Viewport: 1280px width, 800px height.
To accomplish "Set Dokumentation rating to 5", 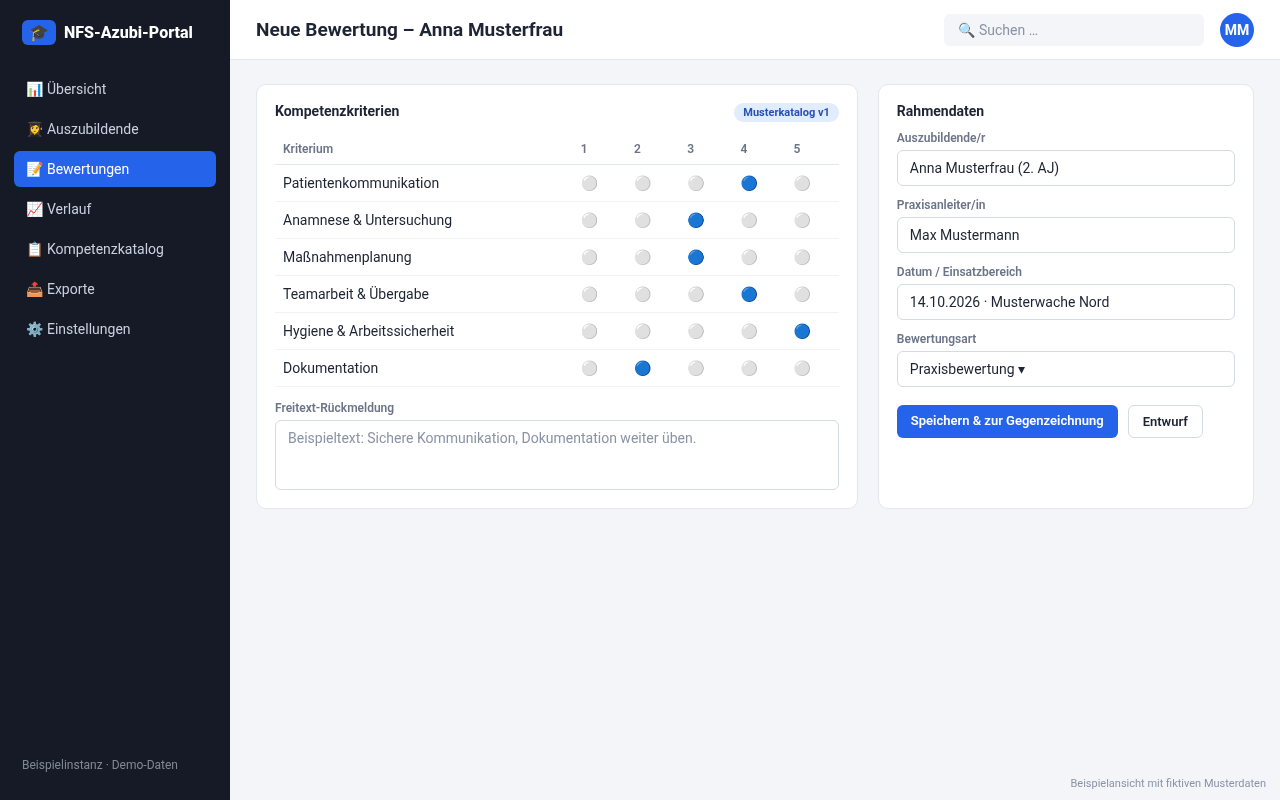I will point(802,368).
